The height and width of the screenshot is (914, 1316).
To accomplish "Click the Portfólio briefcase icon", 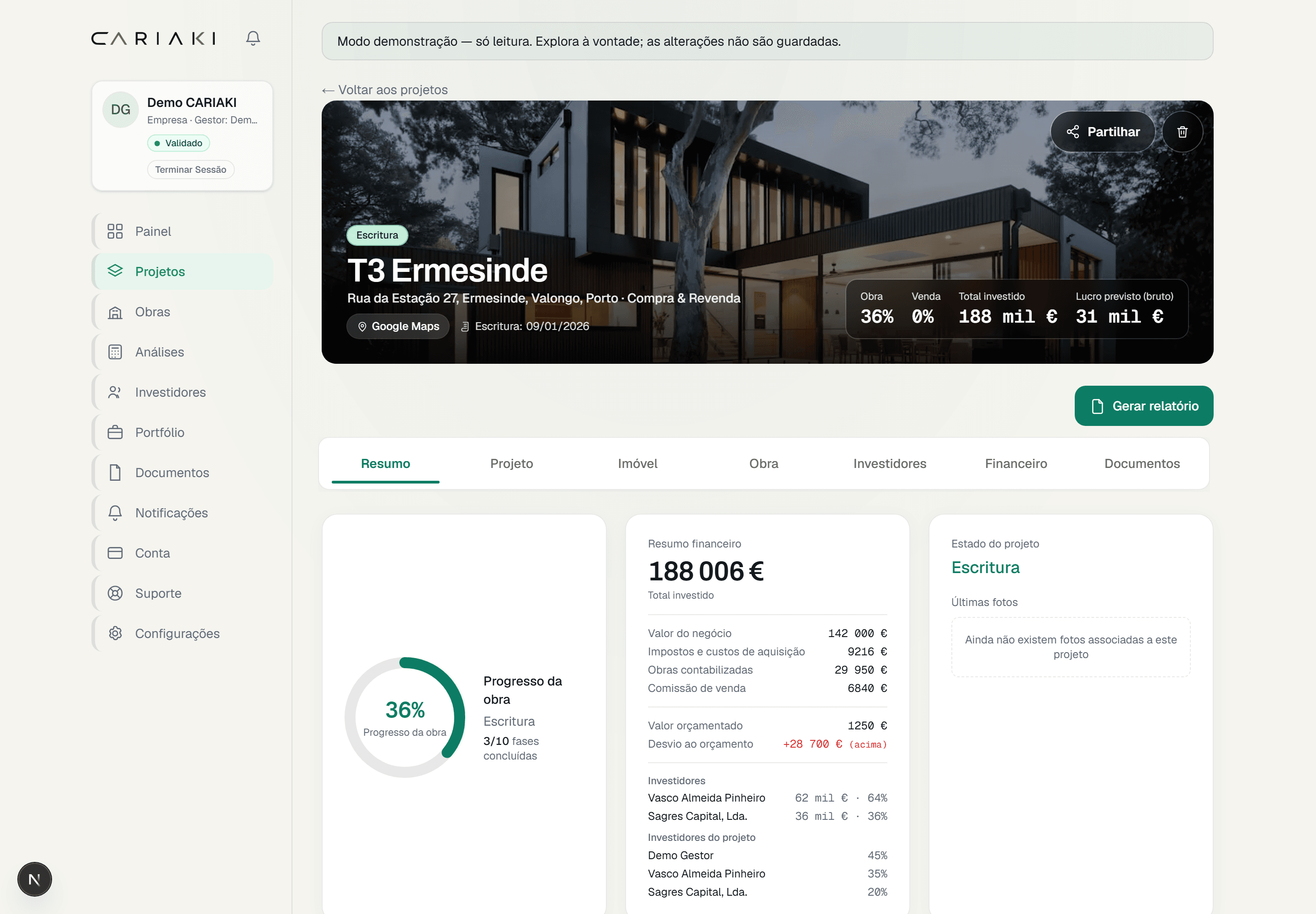I will (115, 432).
